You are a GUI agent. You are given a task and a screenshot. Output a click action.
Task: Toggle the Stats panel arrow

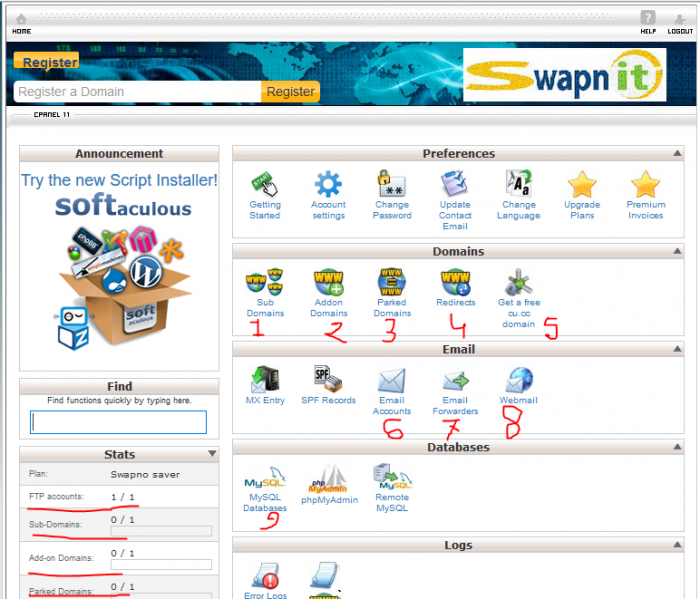pyautogui.click(x=212, y=454)
